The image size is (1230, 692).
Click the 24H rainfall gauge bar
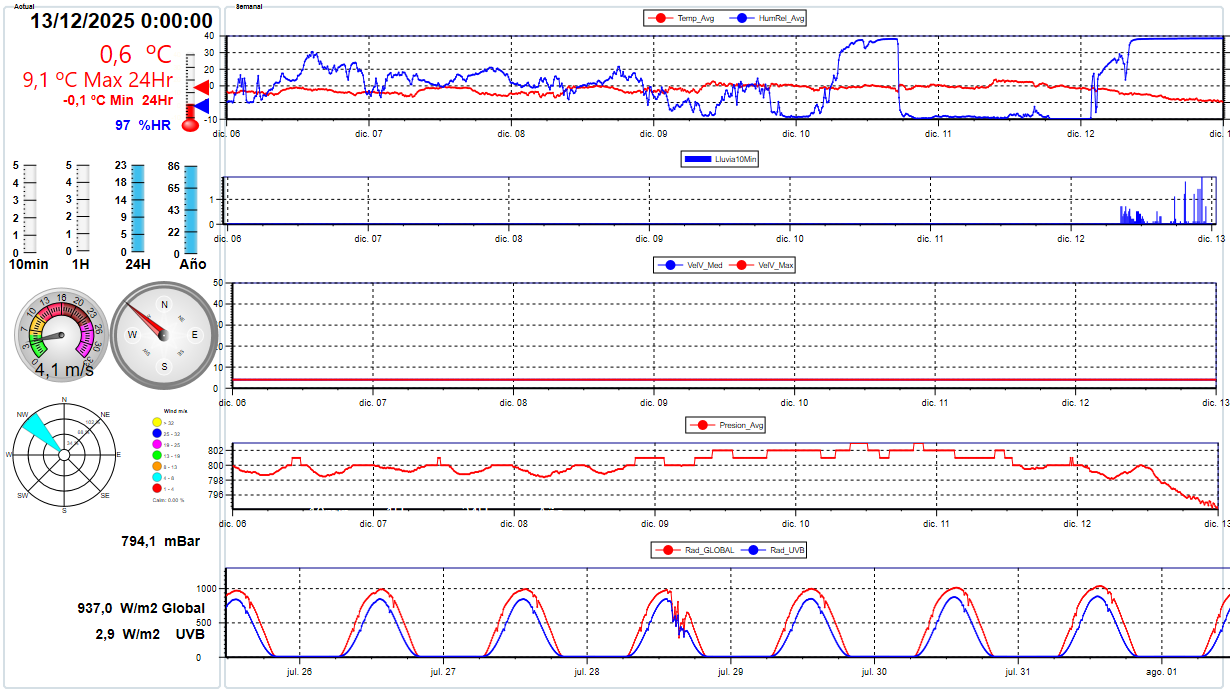point(139,208)
